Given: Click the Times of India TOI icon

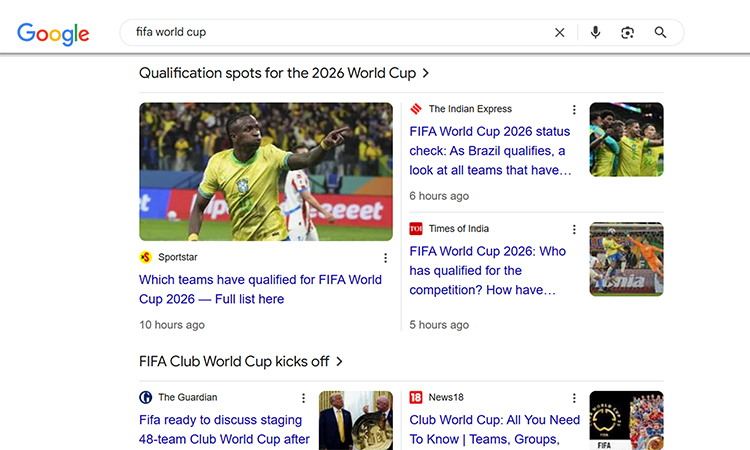Looking at the screenshot, I should (416, 229).
